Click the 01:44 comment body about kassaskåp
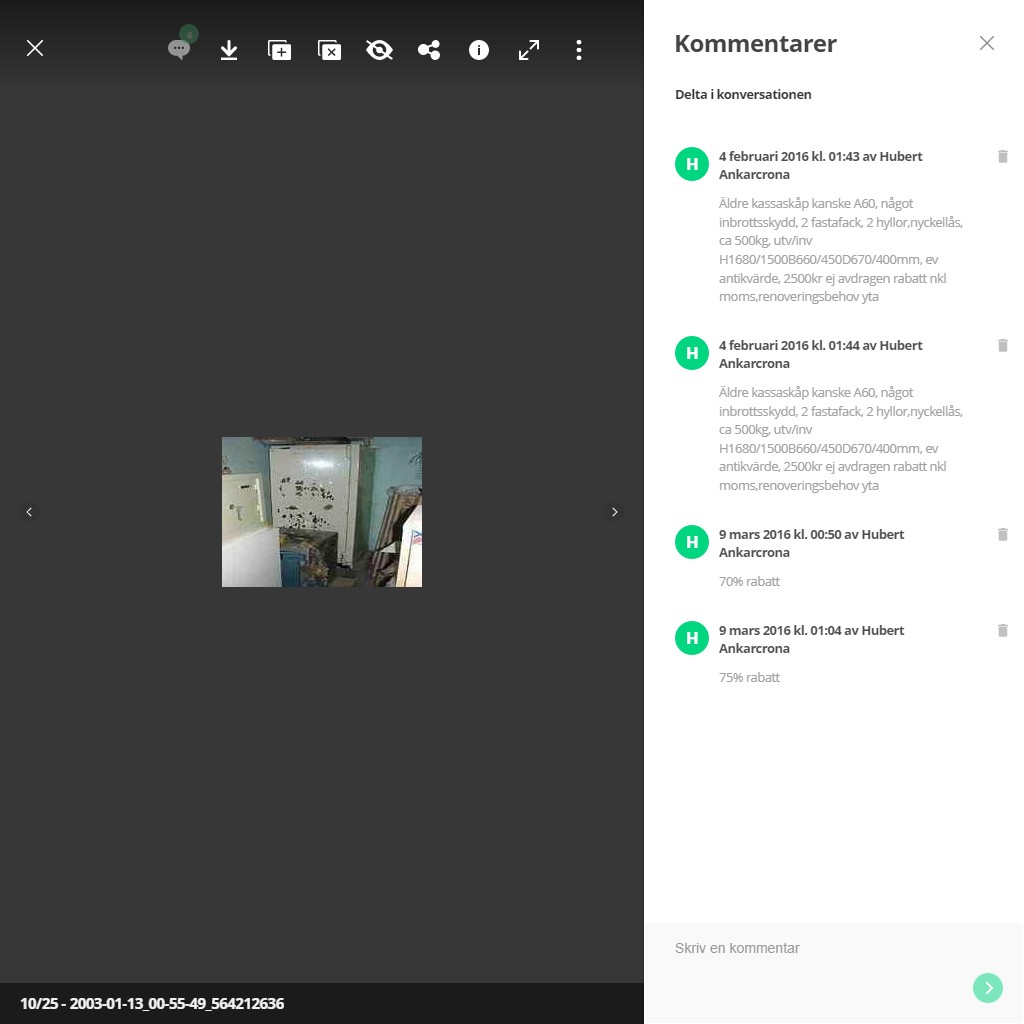The width and height of the screenshot is (1024, 1024). 840,439
